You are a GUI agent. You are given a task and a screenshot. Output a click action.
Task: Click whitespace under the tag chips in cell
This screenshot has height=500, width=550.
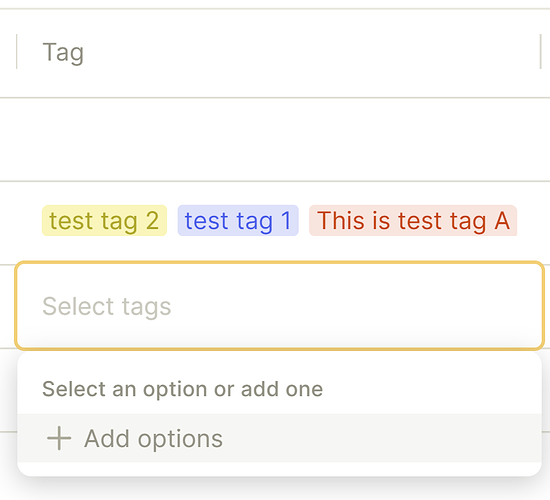275,249
